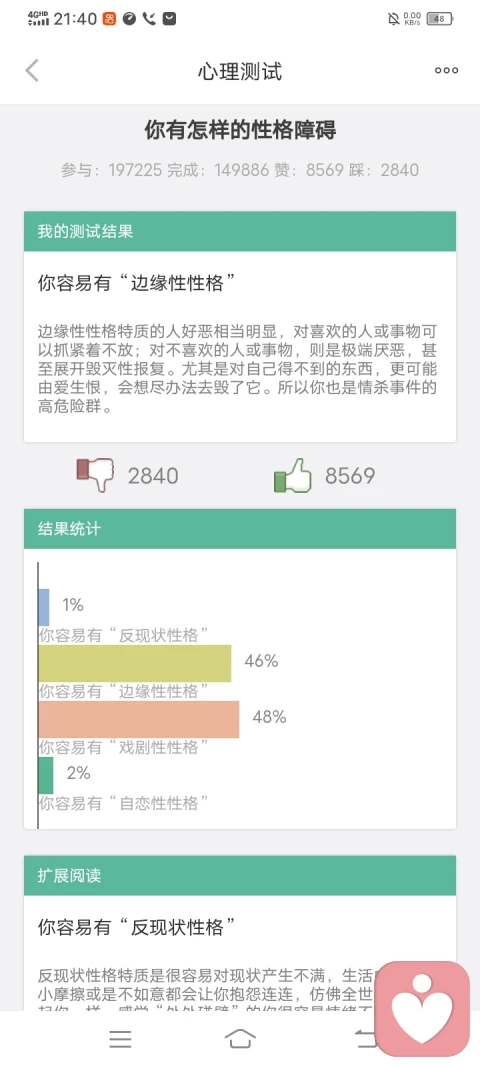Tap the pink heart floating icon
Screen dimensions: 480x1067
pos(423,1008)
